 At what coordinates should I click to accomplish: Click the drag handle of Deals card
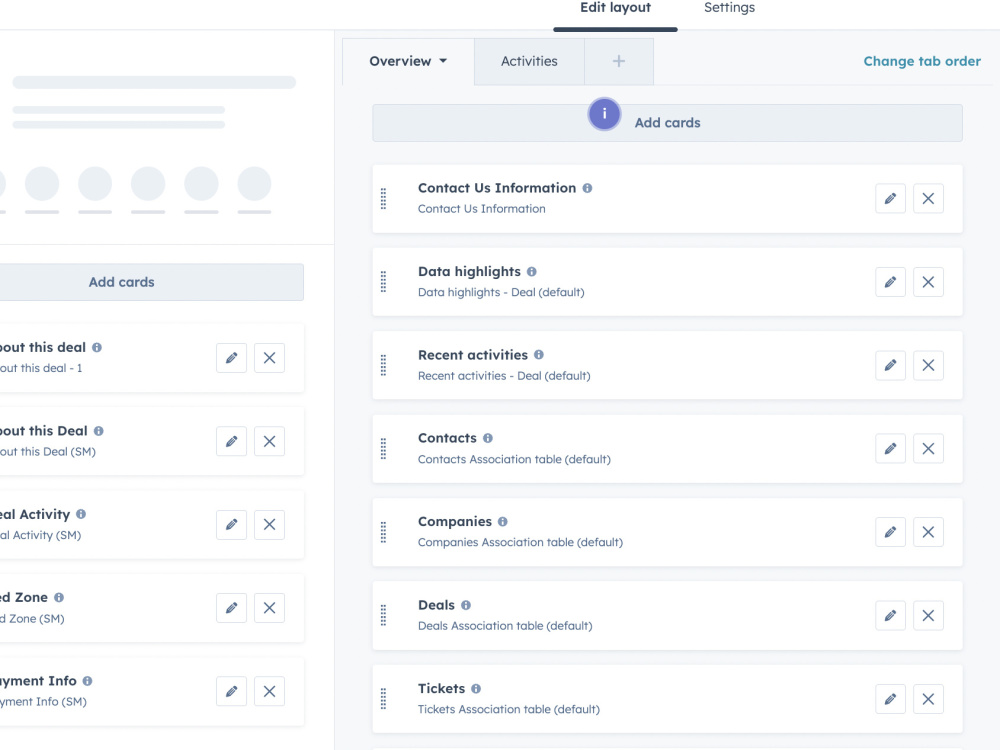[383, 615]
